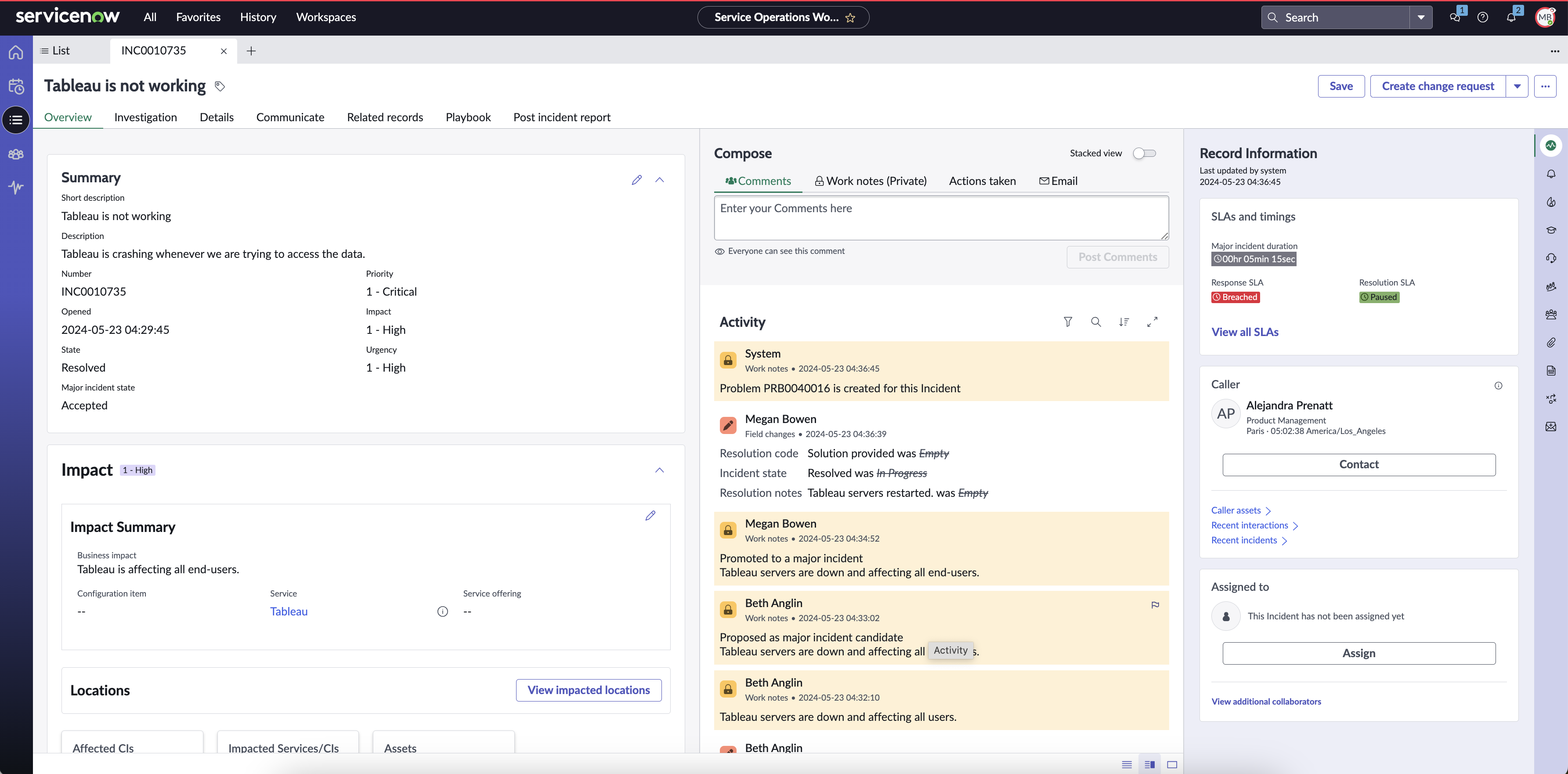Open the graduation cap icon in right sidebar

pyautogui.click(x=1551, y=230)
